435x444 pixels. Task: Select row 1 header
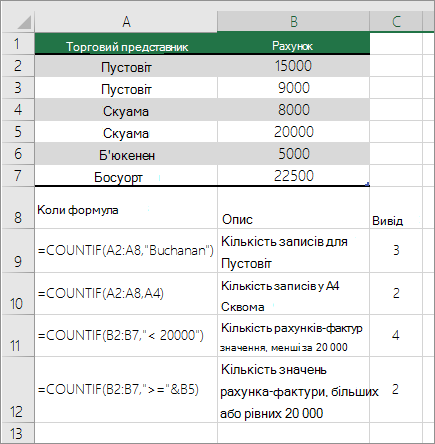pyautogui.click(x=18, y=44)
